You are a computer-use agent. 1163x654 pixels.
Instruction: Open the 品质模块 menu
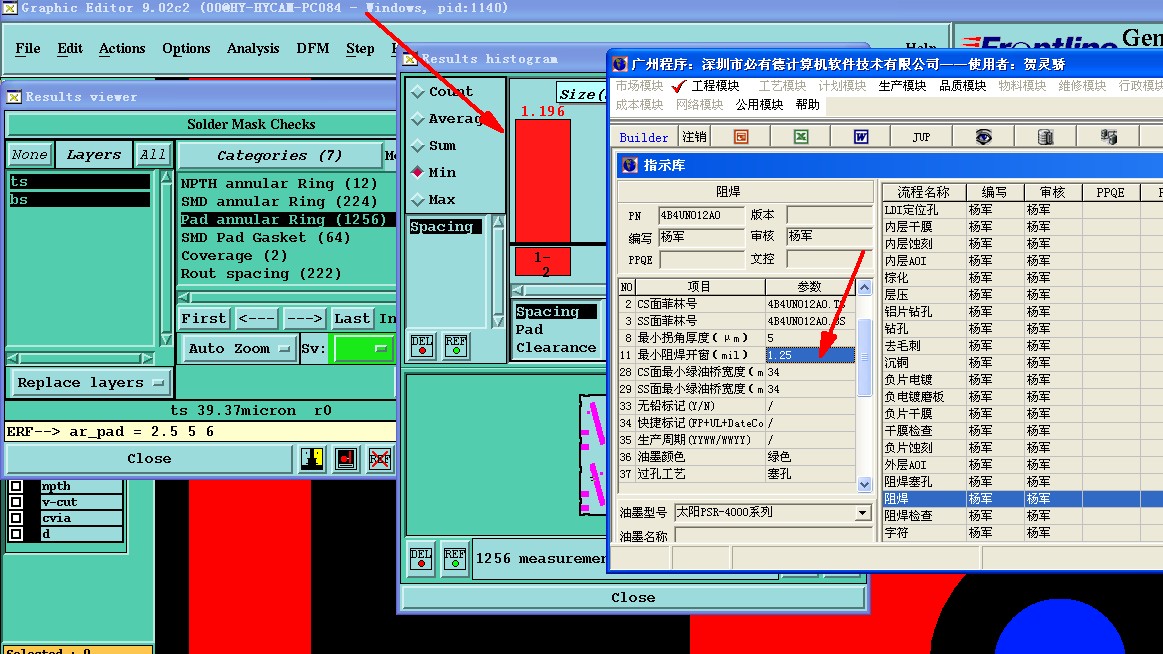point(963,86)
